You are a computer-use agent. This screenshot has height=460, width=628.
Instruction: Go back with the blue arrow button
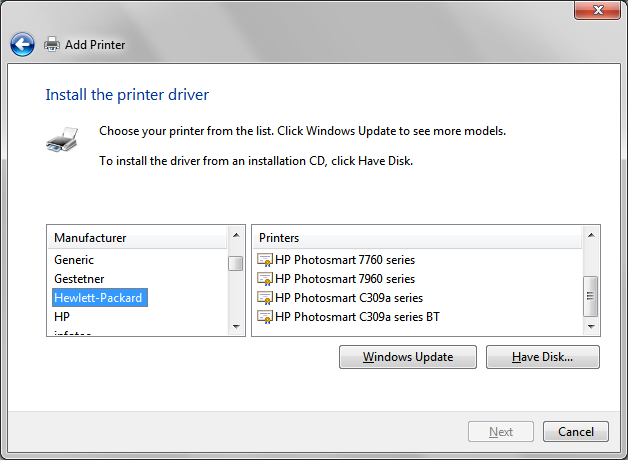point(22,44)
